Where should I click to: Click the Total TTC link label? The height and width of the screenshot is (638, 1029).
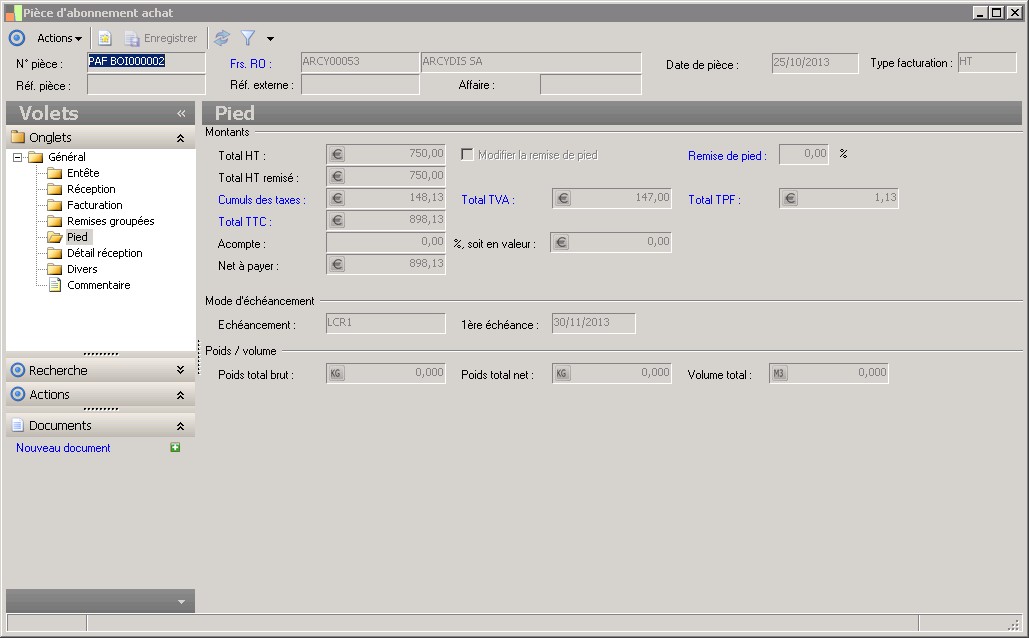coord(245,222)
